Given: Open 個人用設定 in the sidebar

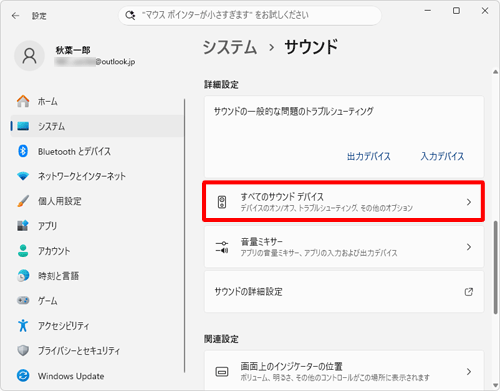Looking at the screenshot, I should (97, 201).
